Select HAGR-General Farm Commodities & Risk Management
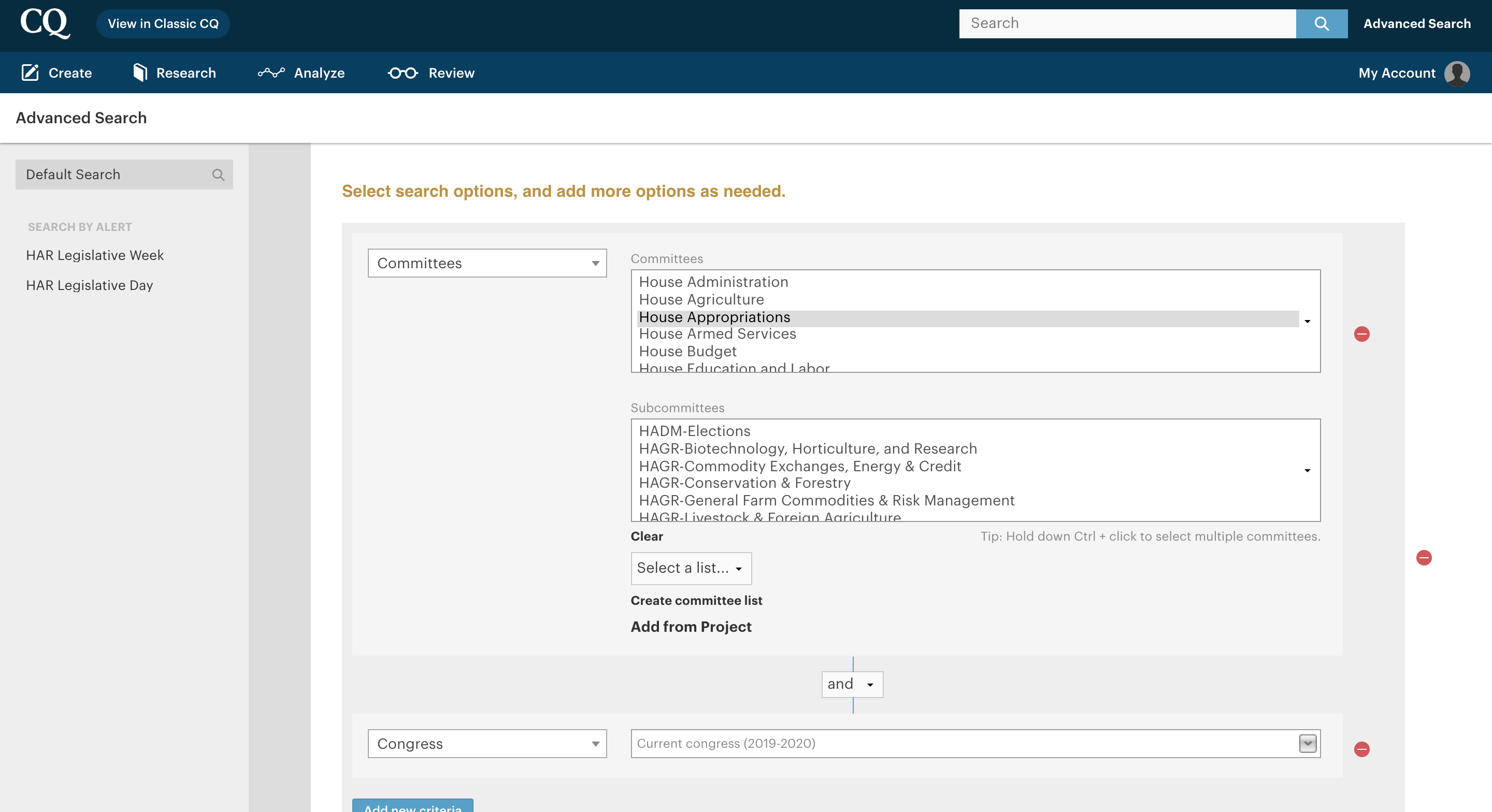1492x812 pixels. coord(967,500)
